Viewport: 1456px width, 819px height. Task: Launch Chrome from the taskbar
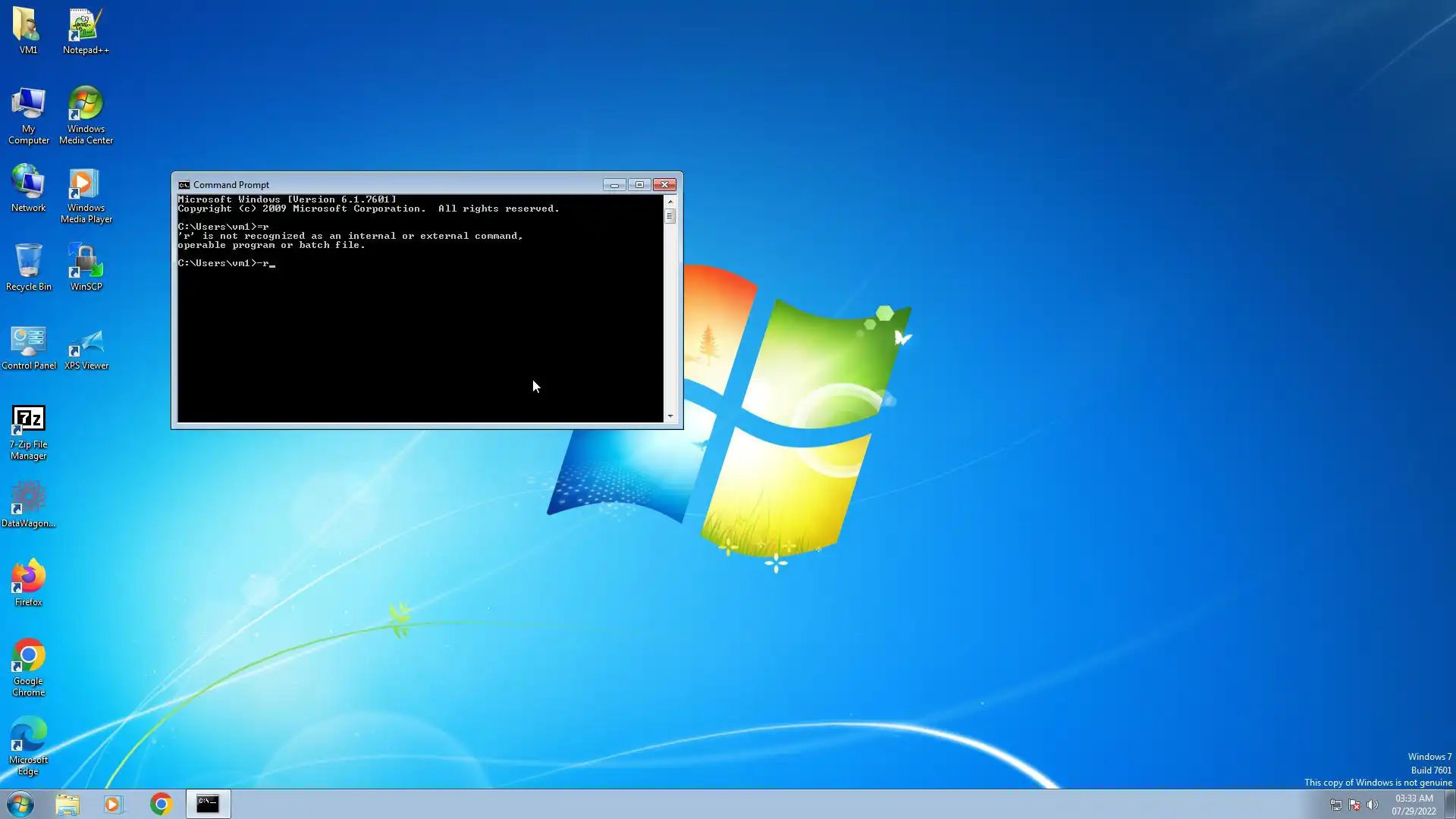point(161,804)
